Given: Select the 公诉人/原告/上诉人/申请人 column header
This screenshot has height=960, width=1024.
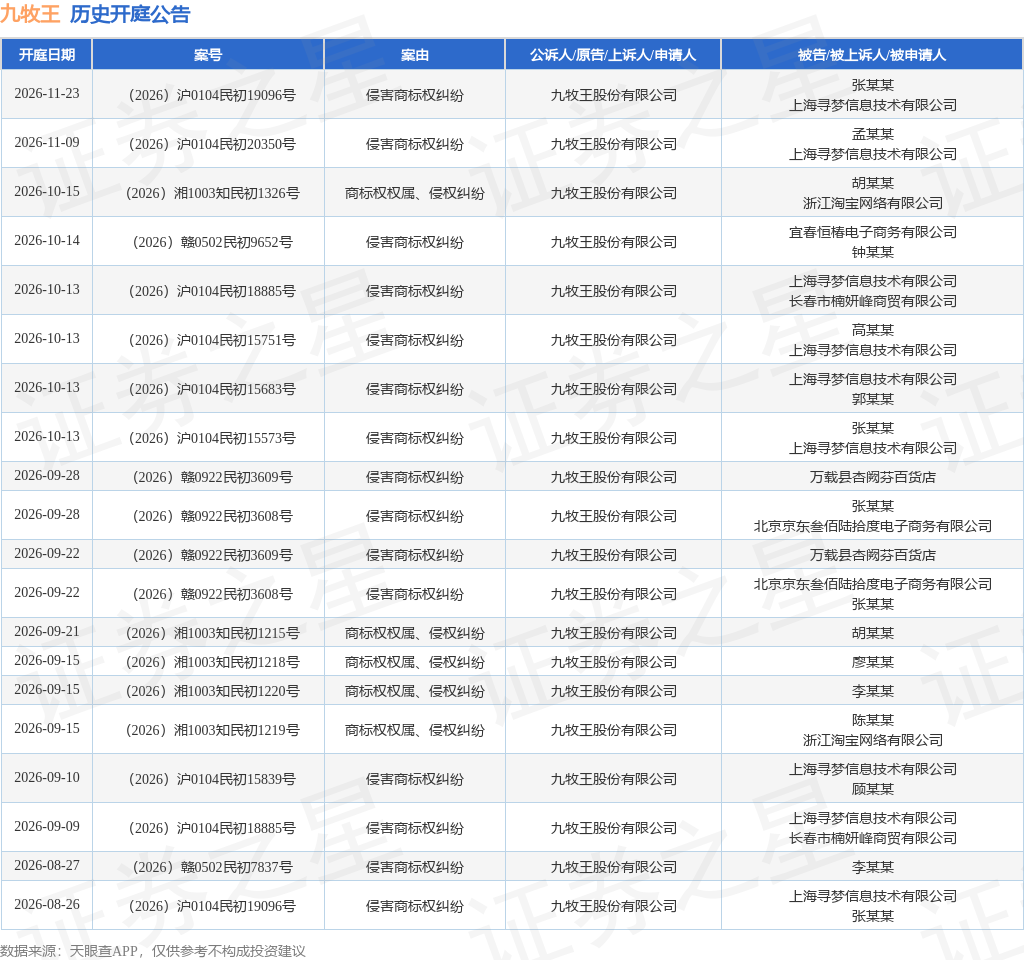Looking at the screenshot, I should pyautogui.click(x=613, y=55).
